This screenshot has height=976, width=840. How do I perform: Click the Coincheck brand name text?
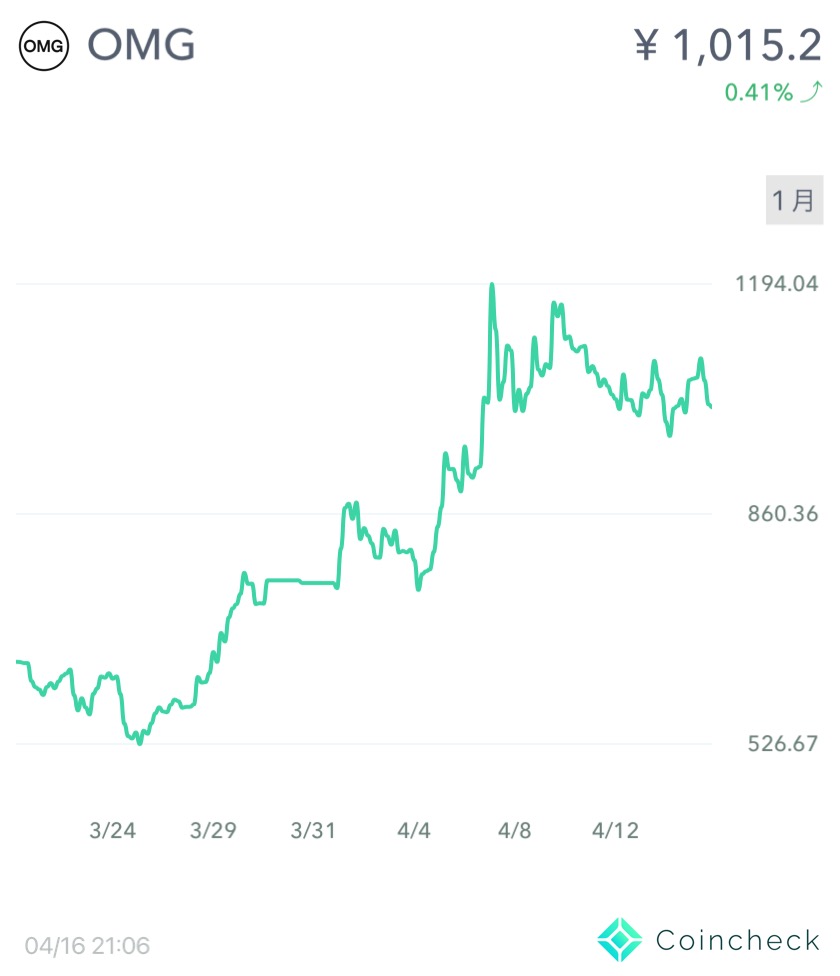(x=738, y=940)
